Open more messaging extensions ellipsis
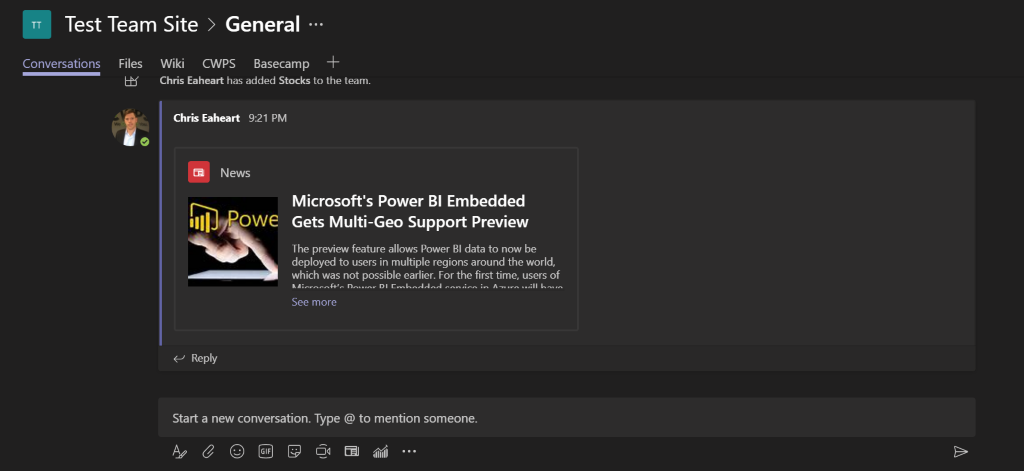1024x471 pixels. click(x=409, y=452)
